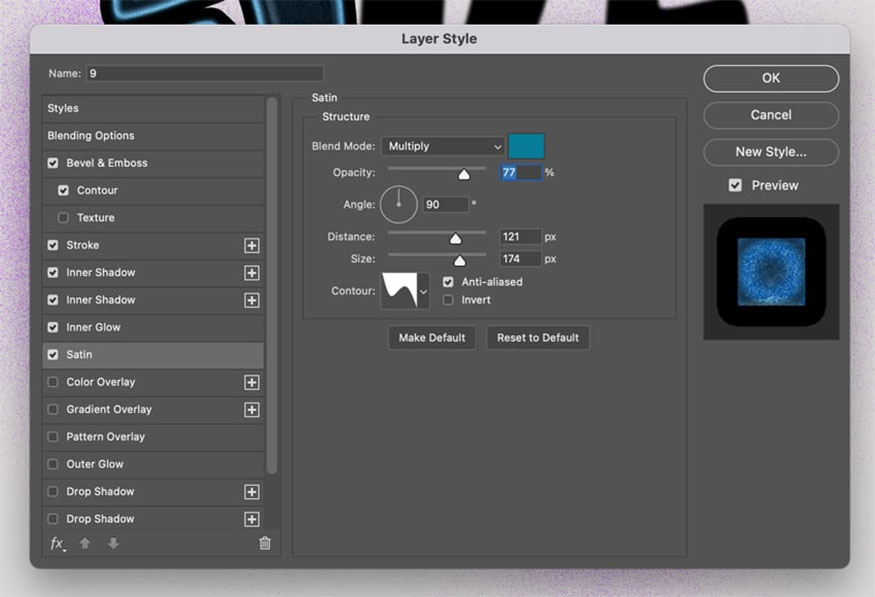Enable the Texture checkbox
Screen dimensions: 875x597
63,218
